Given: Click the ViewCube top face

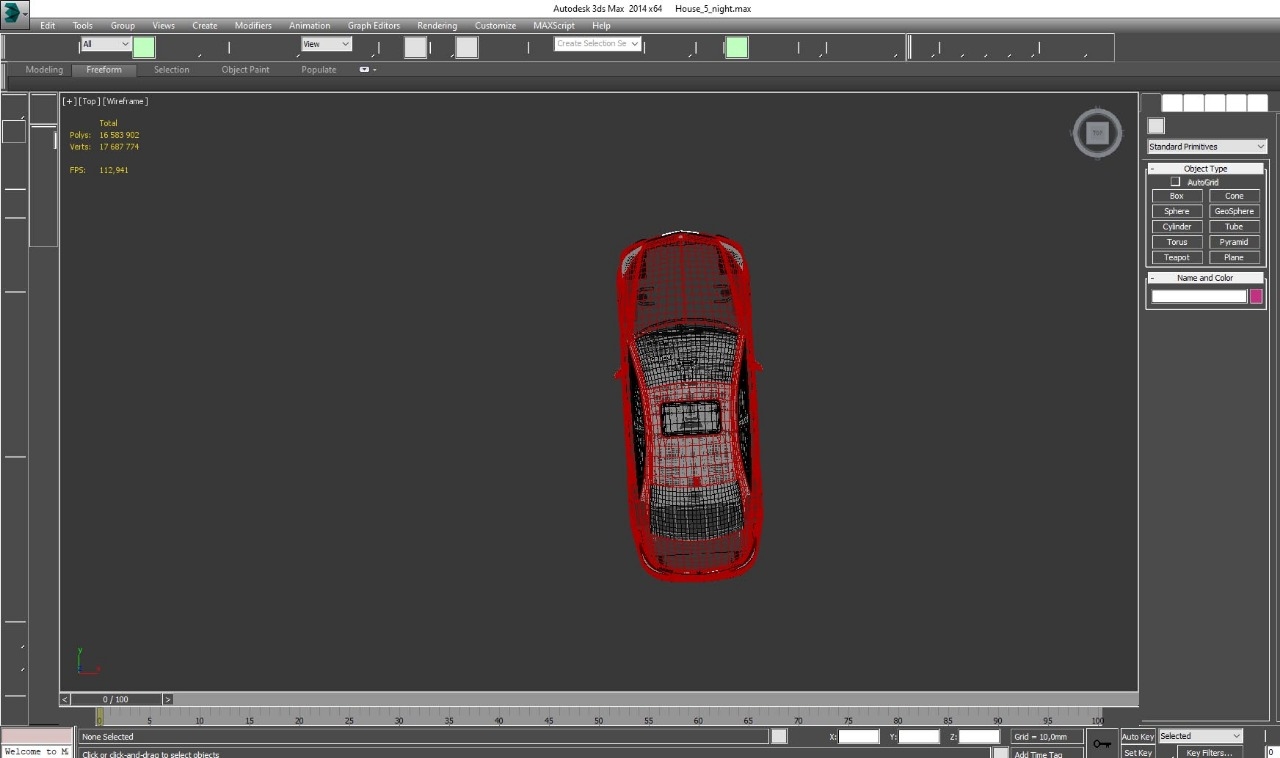Looking at the screenshot, I should click(x=1097, y=132).
